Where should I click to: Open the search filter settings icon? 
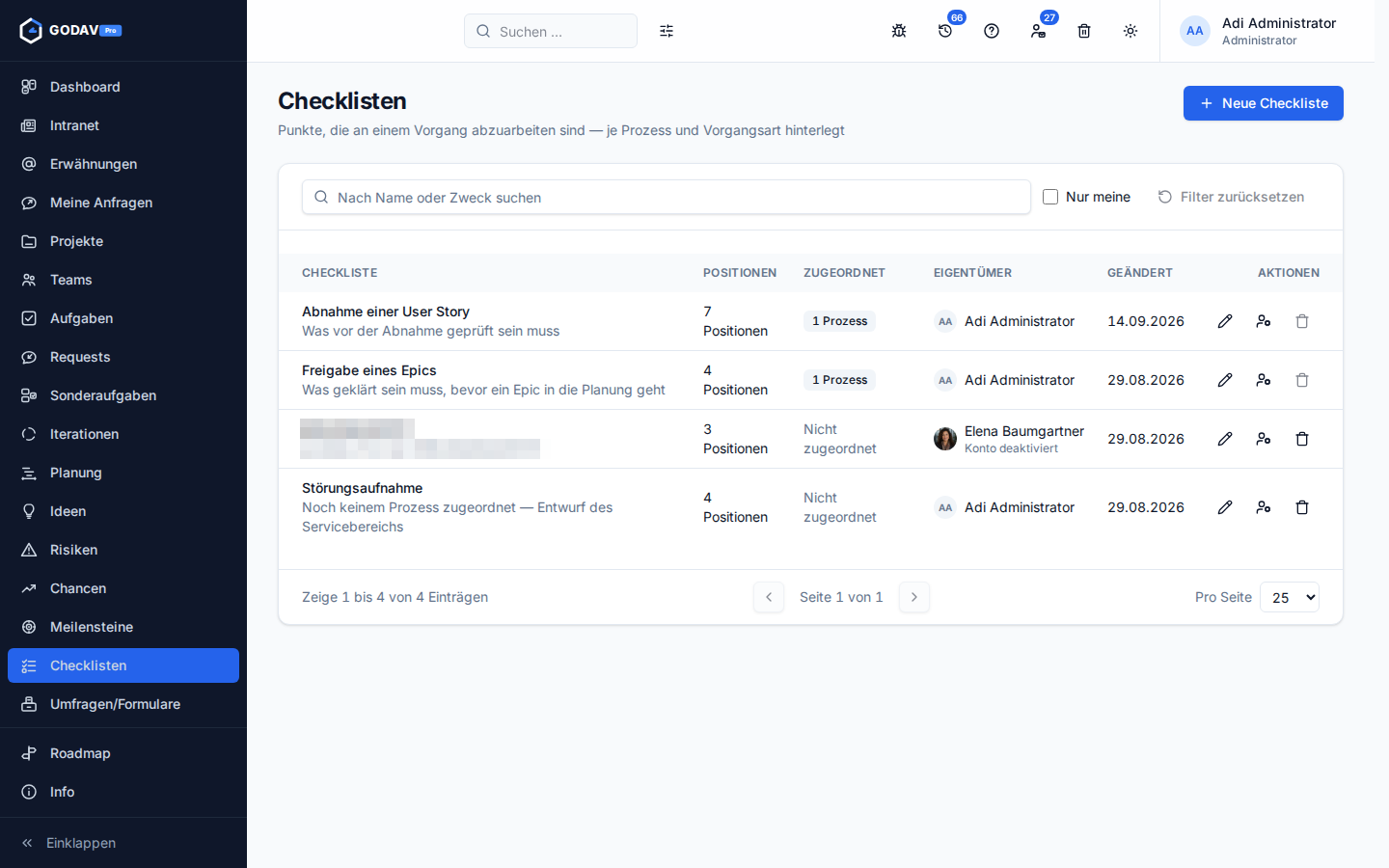[x=667, y=31]
